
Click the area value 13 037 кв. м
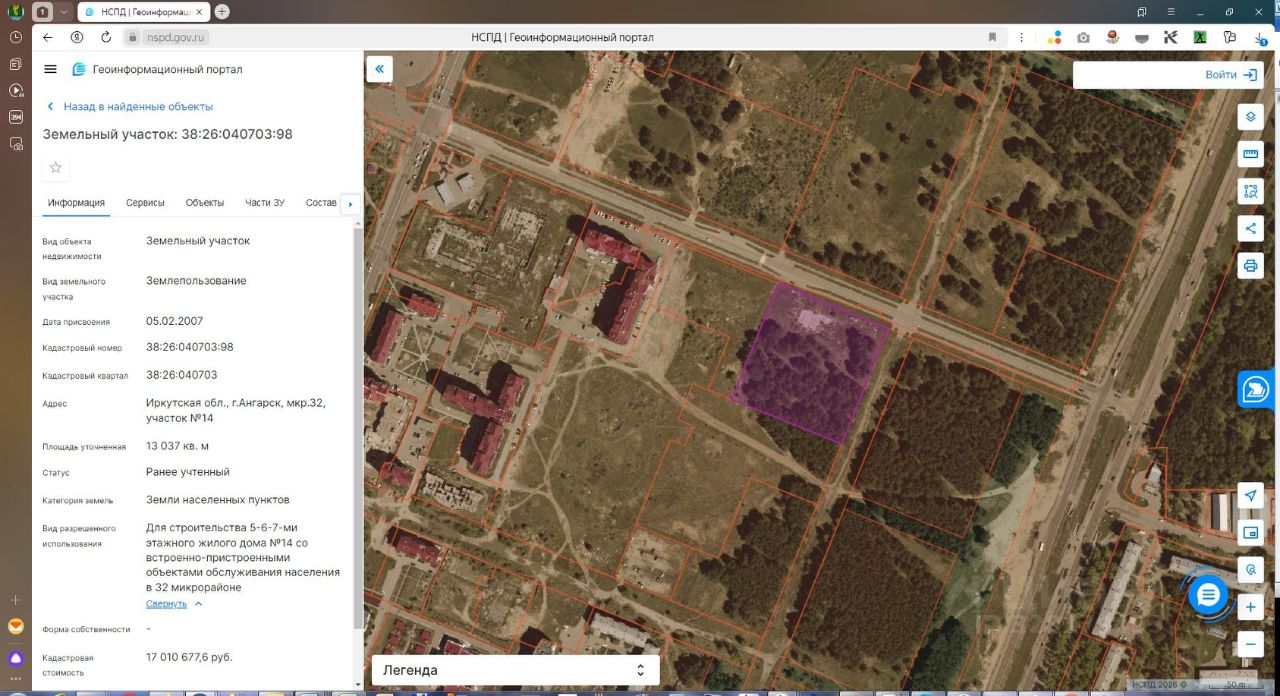click(178, 446)
